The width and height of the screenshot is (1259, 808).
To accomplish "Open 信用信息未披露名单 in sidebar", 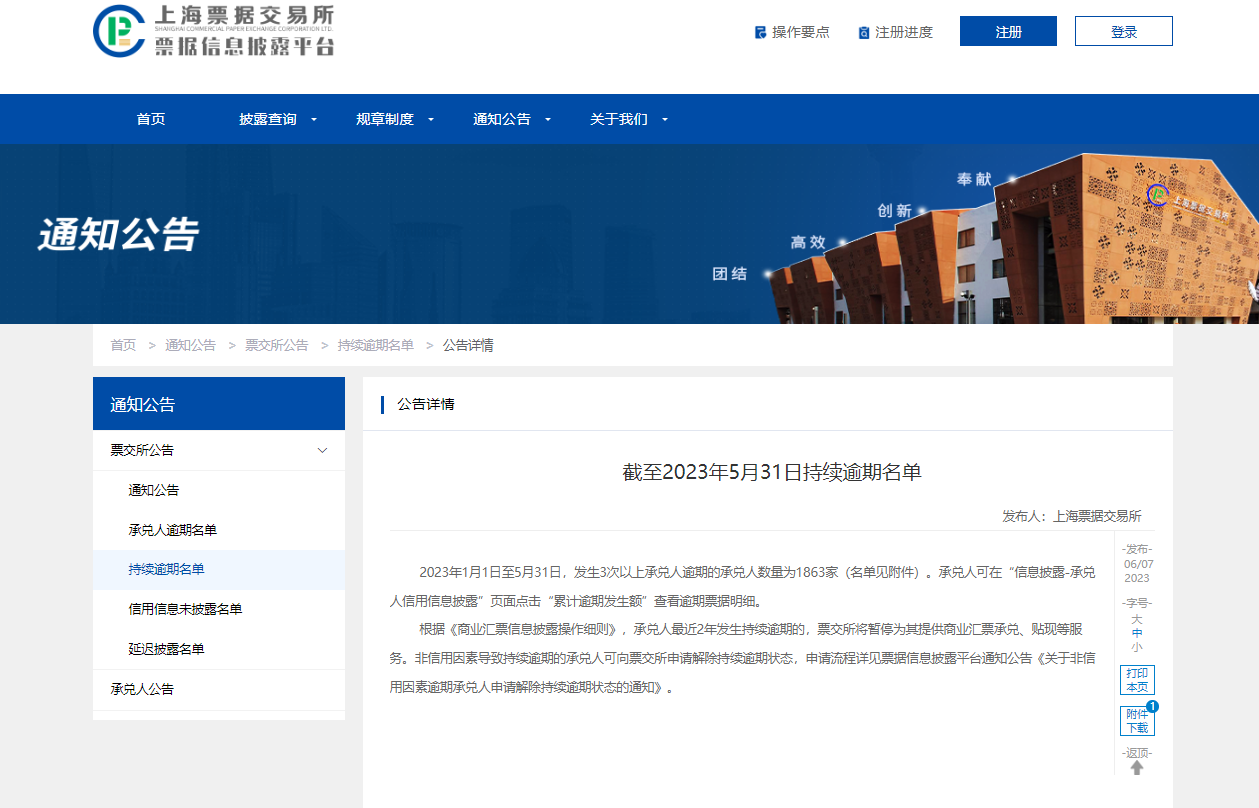I will (x=185, y=609).
